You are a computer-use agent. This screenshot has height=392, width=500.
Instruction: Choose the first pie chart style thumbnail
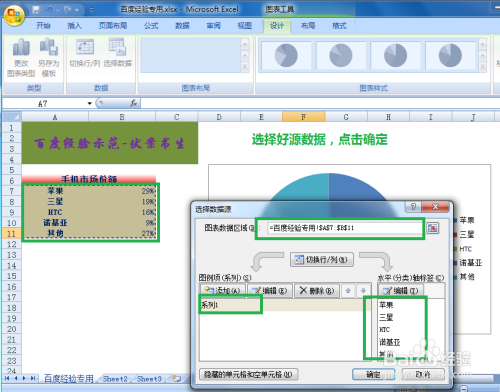coord(286,55)
